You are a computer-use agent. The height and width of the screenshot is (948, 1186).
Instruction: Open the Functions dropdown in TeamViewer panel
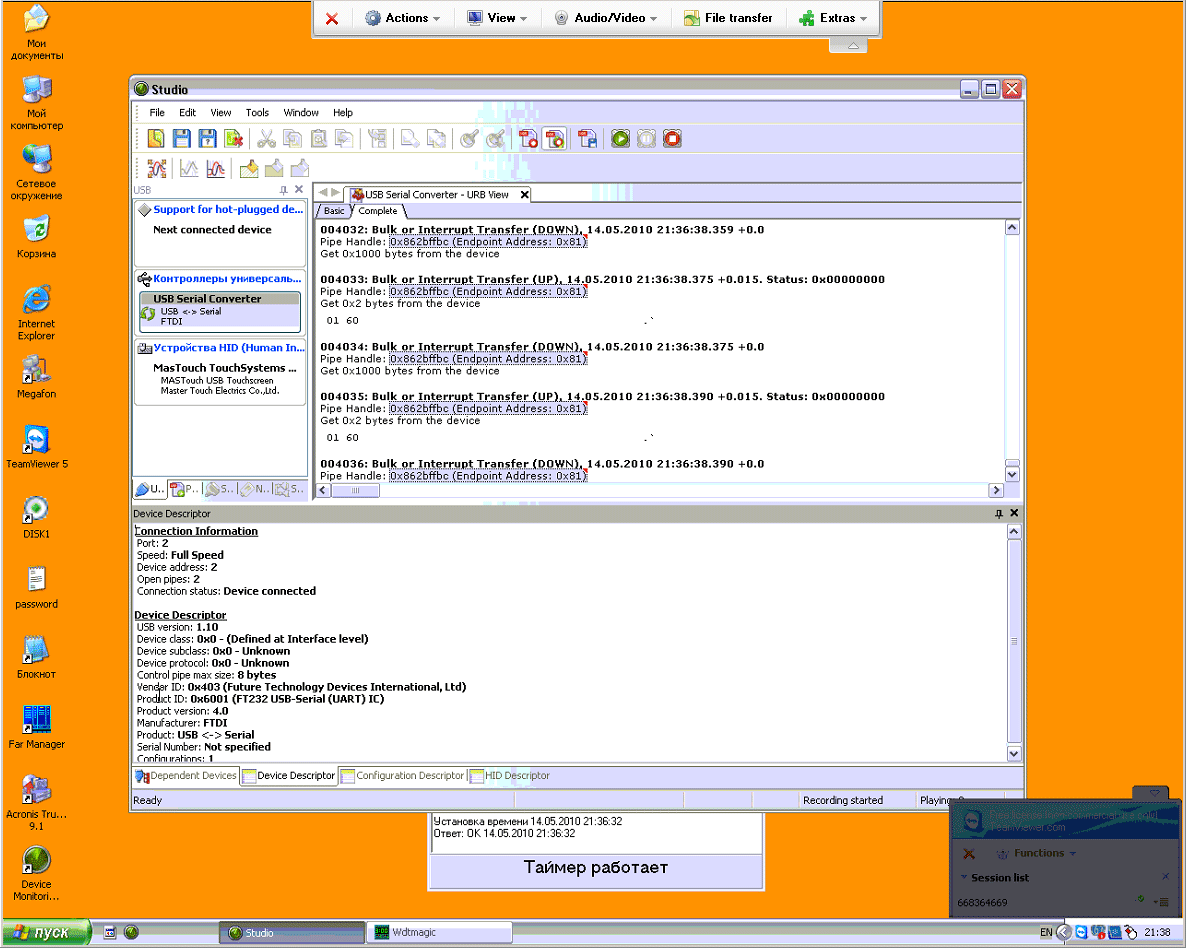tap(1035, 853)
